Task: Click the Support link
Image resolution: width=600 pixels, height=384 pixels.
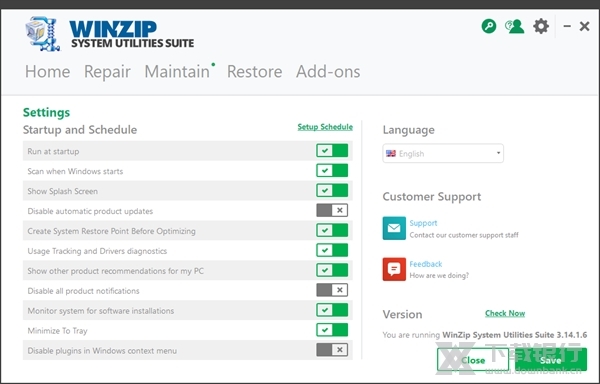Action: point(423,223)
